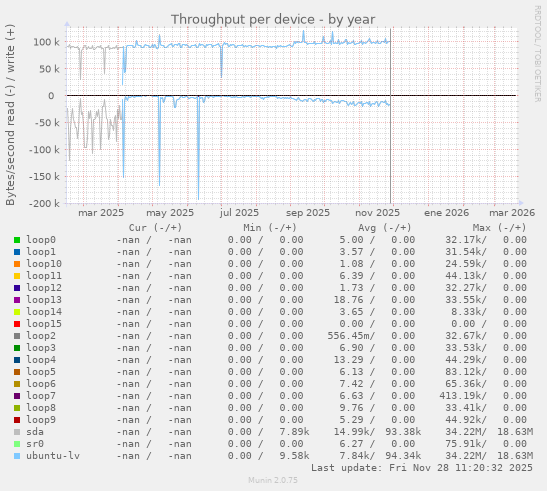Click the loop7 purple color swatch
Viewport: 547px width, 491px height.
(17, 396)
